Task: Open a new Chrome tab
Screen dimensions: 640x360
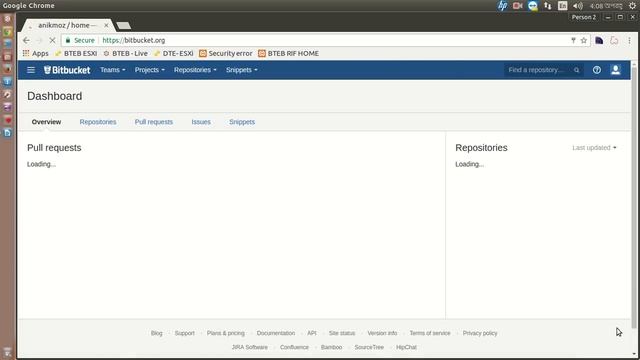Action: coord(124,26)
